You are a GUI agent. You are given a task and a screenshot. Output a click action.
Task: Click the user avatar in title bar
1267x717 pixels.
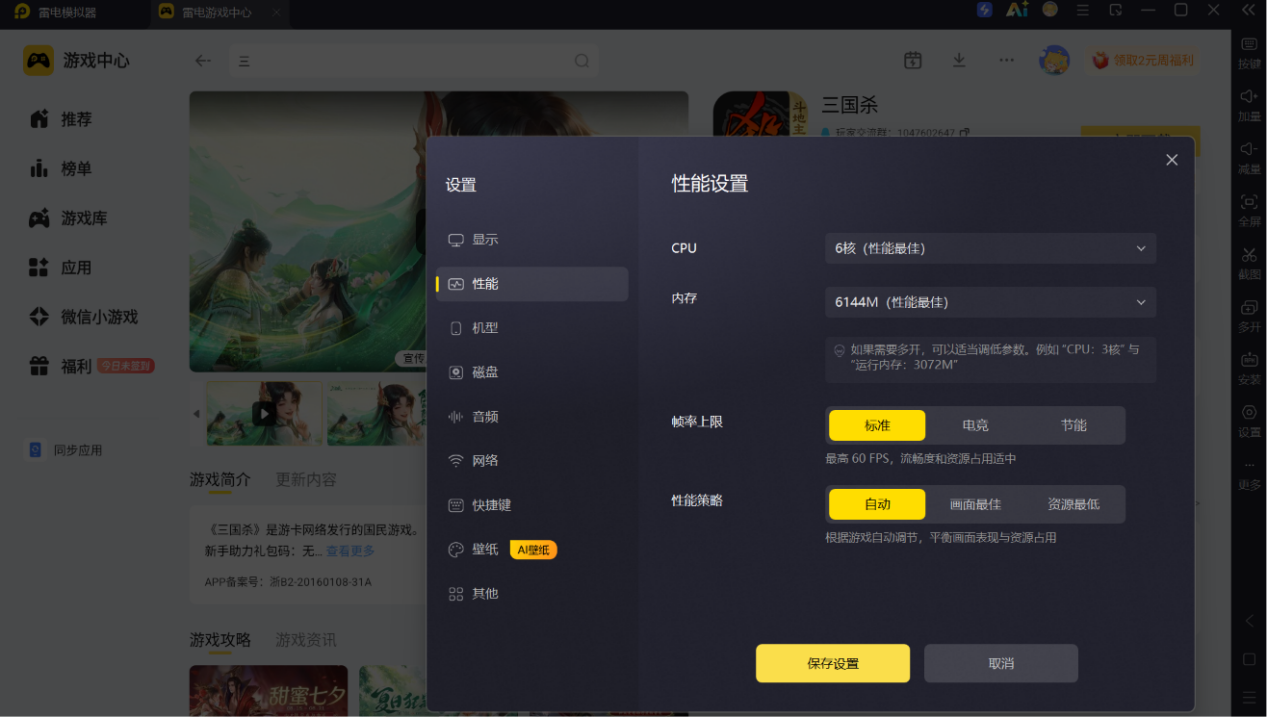1050,10
